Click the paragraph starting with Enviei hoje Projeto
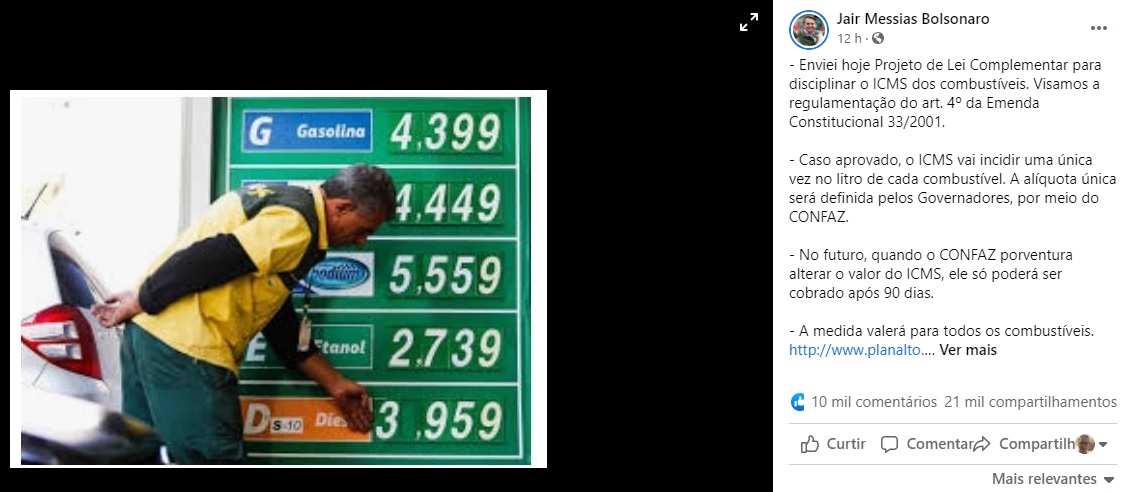The height and width of the screenshot is (492, 1122). click(944, 94)
